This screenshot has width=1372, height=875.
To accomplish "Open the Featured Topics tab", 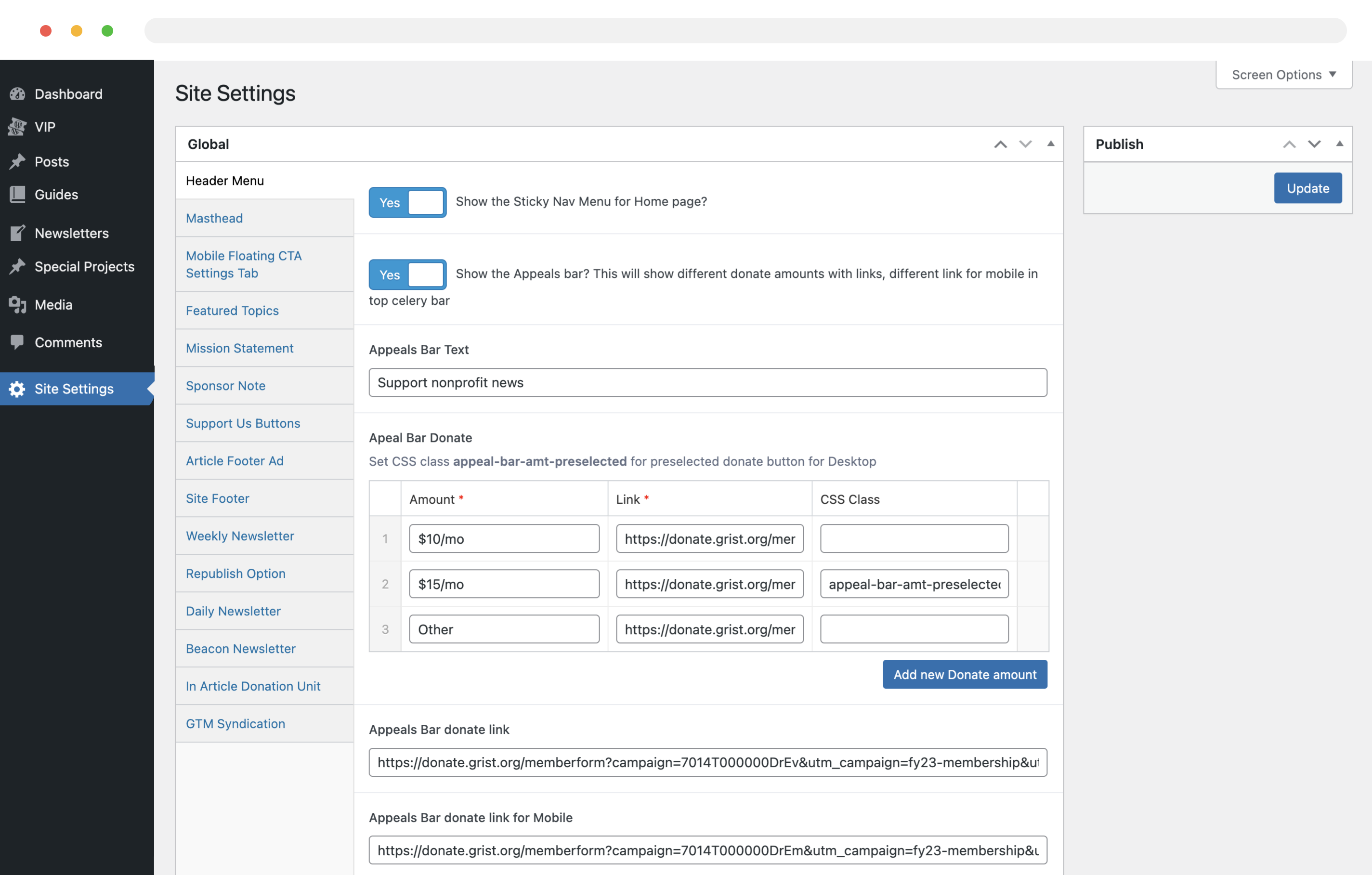I will (232, 311).
